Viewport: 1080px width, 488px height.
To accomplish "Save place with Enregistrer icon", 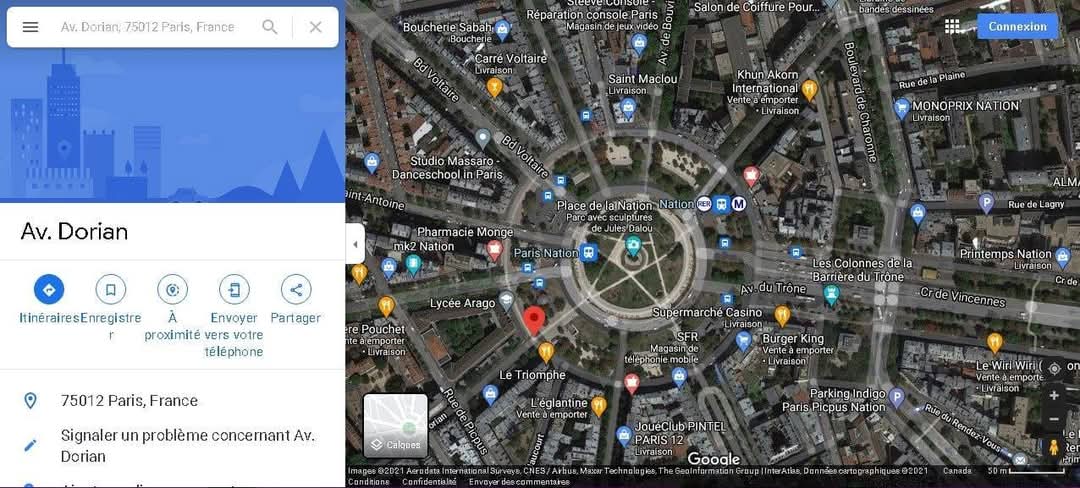I will coord(110,290).
